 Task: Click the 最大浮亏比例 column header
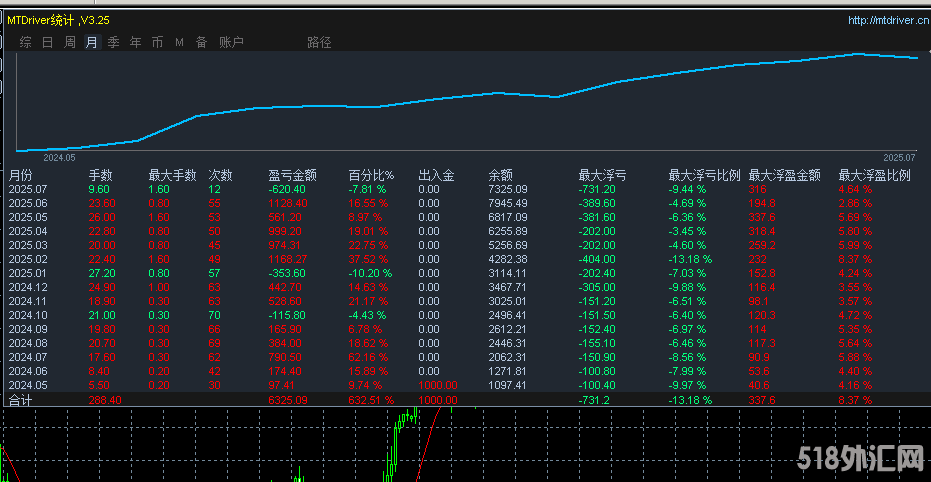coord(705,176)
